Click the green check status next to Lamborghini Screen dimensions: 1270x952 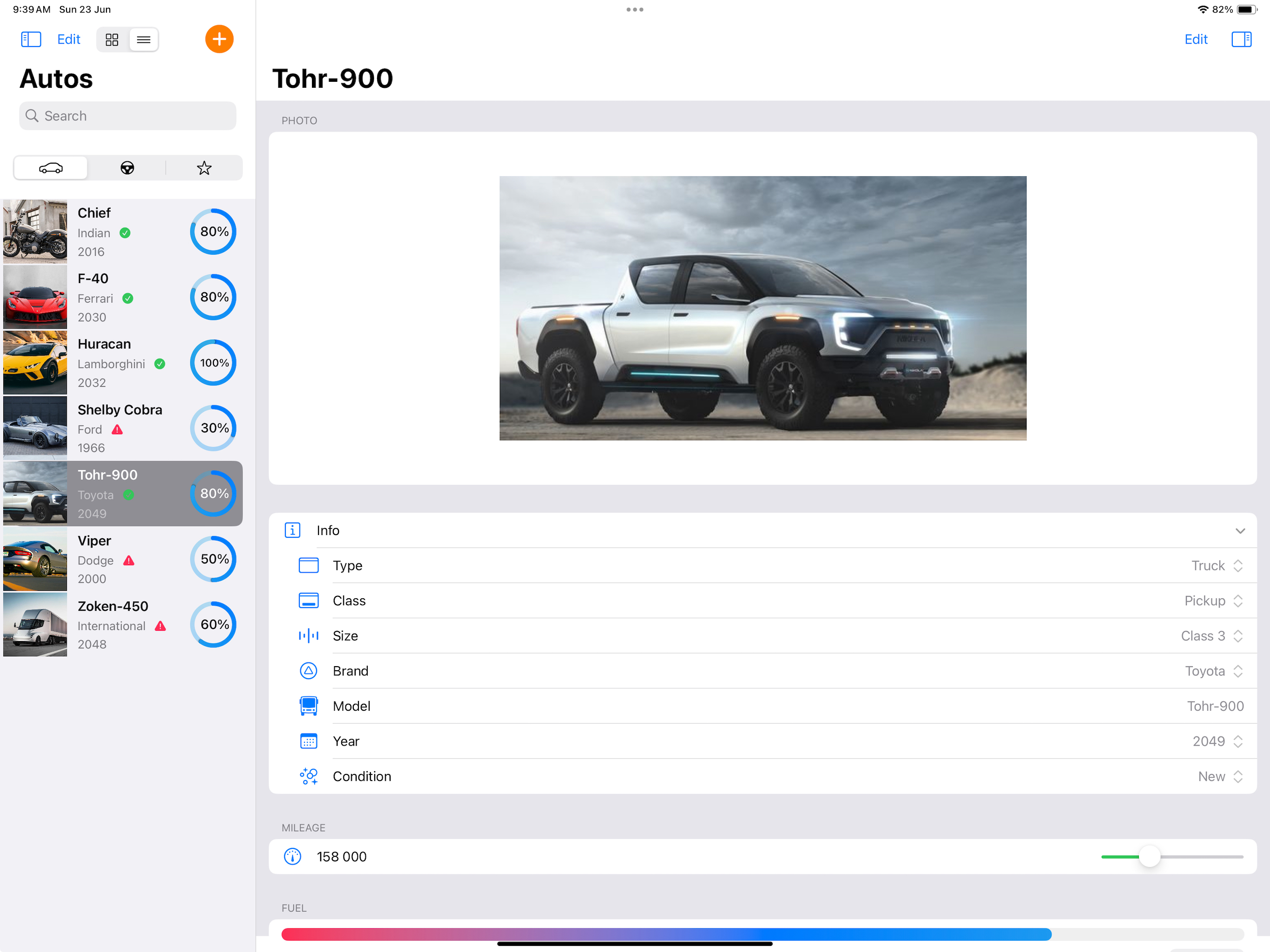(159, 364)
